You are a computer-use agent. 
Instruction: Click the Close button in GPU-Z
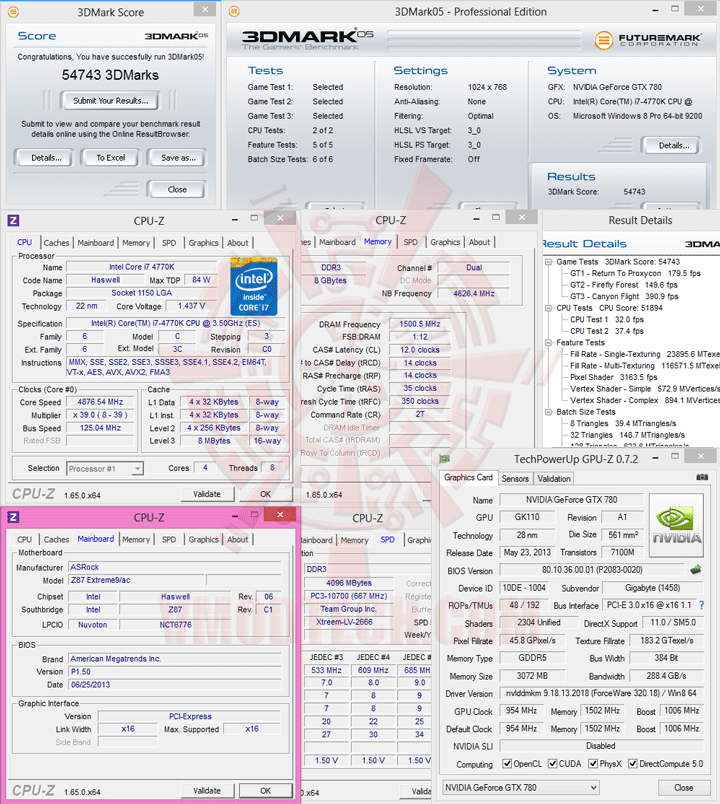click(684, 787)
